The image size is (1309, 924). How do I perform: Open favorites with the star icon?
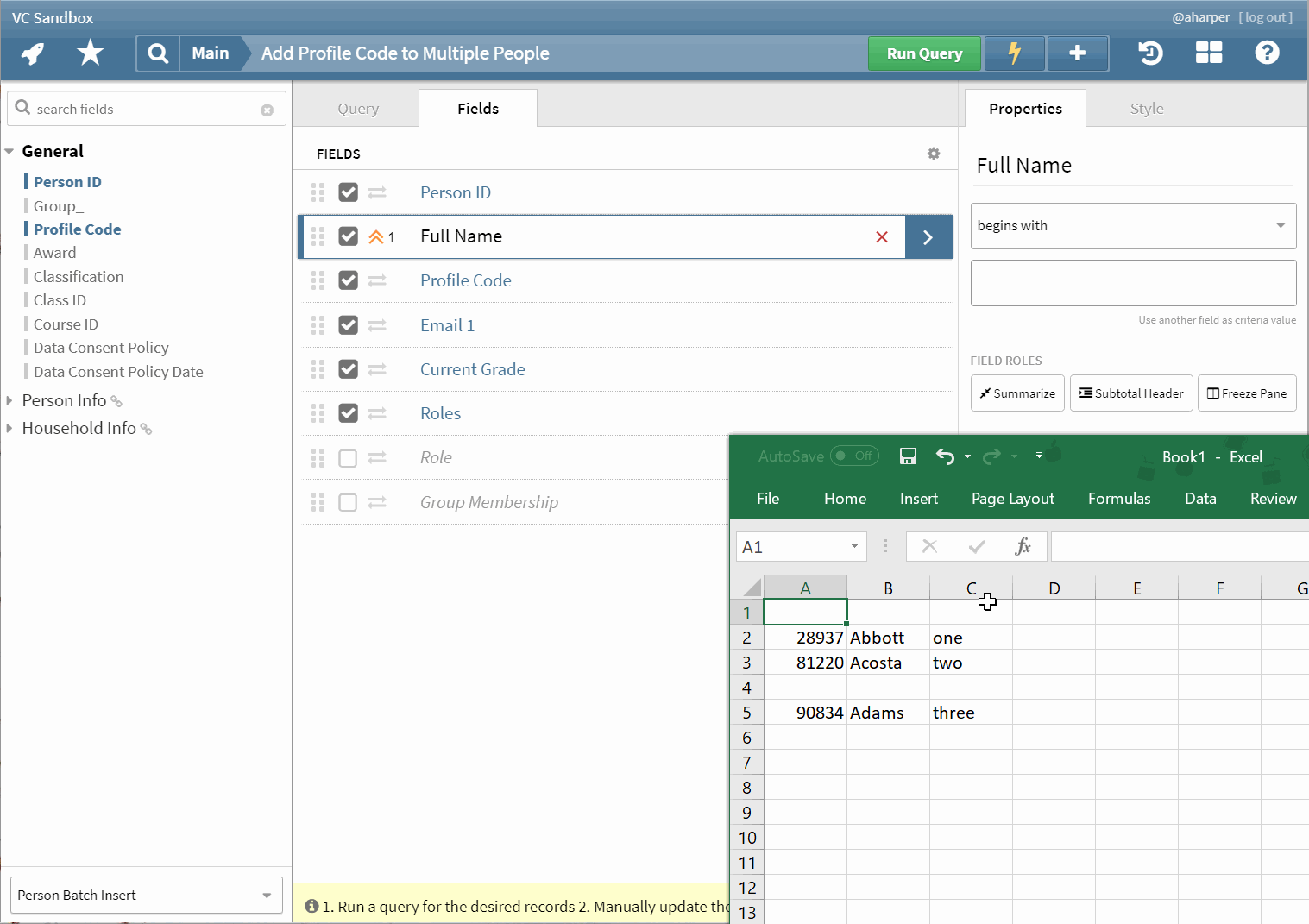pos(90,53)
